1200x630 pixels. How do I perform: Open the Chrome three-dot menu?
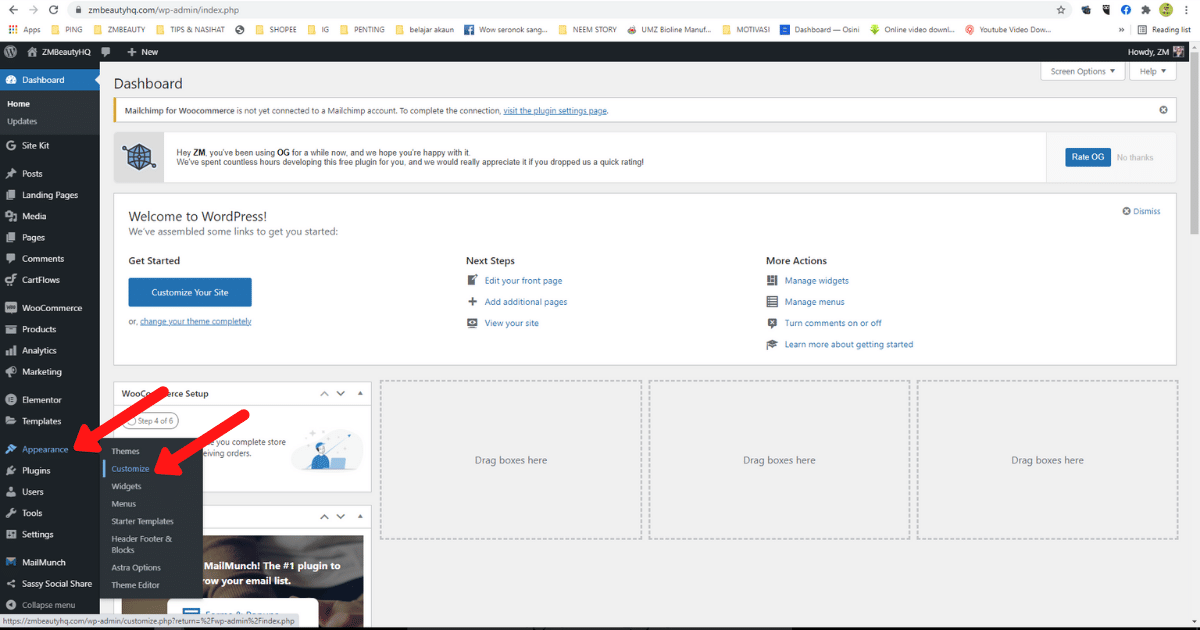(1188, 9)
